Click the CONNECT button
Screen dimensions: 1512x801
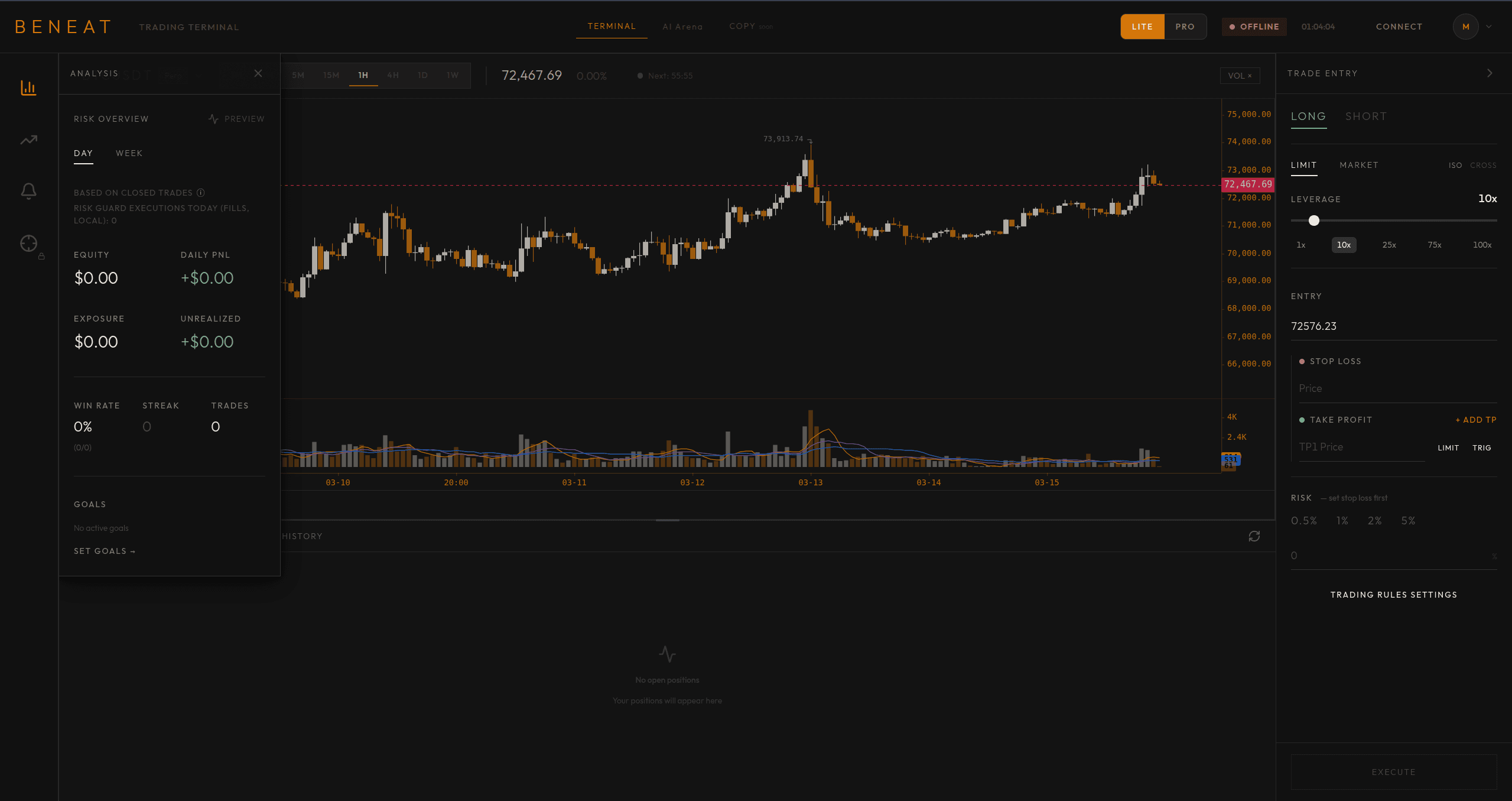pos(1399,27)
